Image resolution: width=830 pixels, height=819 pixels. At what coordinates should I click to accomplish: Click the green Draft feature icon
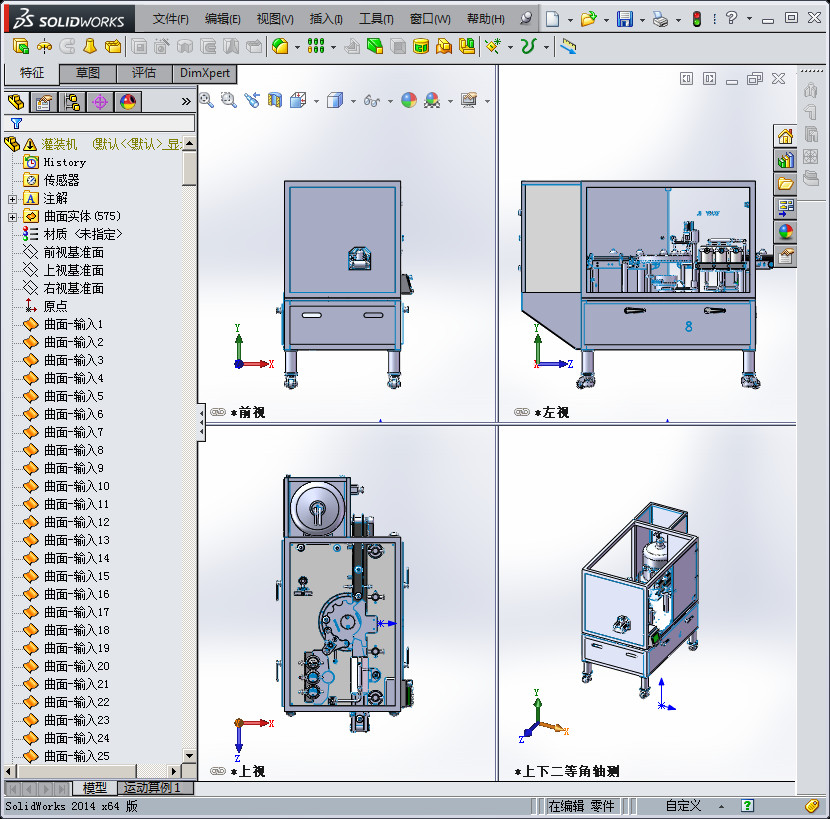[x=374, y=47]
